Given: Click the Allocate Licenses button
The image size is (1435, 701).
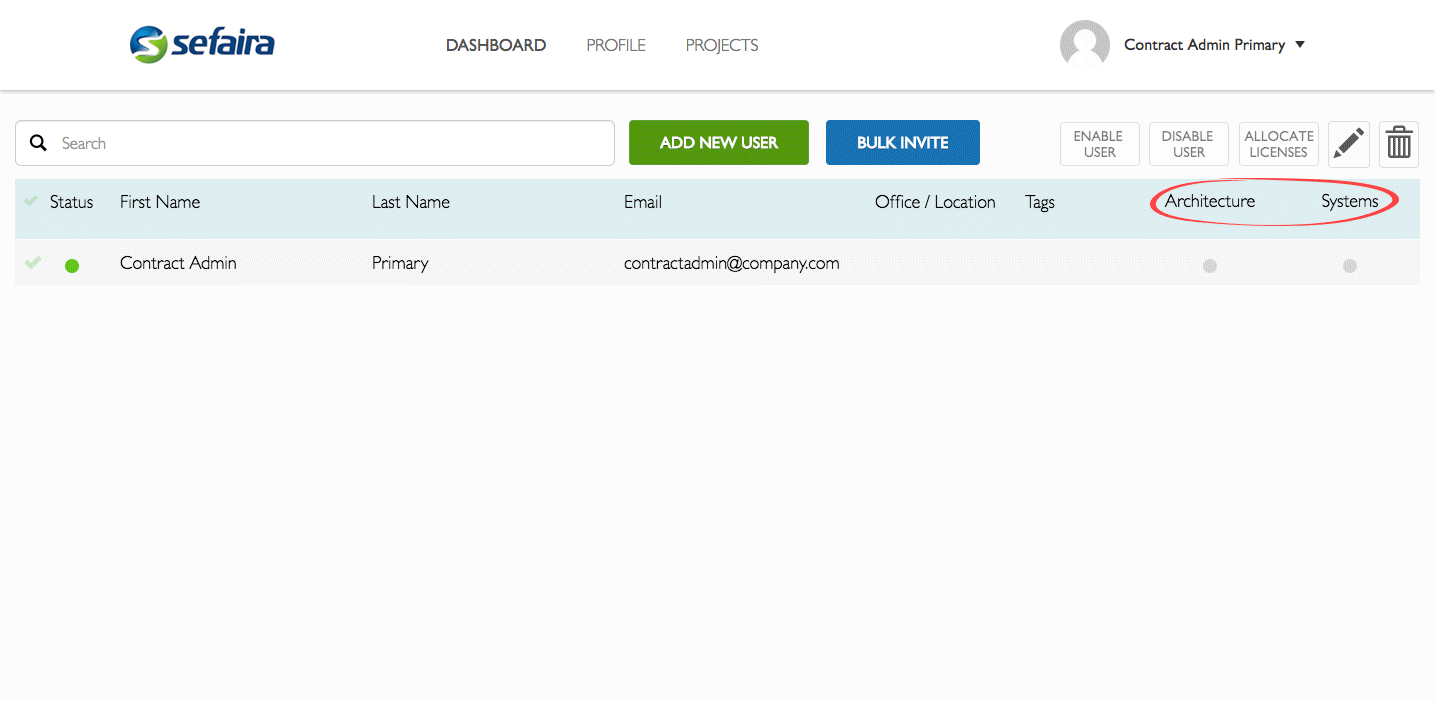Looking at the screenshot, I should click(1279, 144).
